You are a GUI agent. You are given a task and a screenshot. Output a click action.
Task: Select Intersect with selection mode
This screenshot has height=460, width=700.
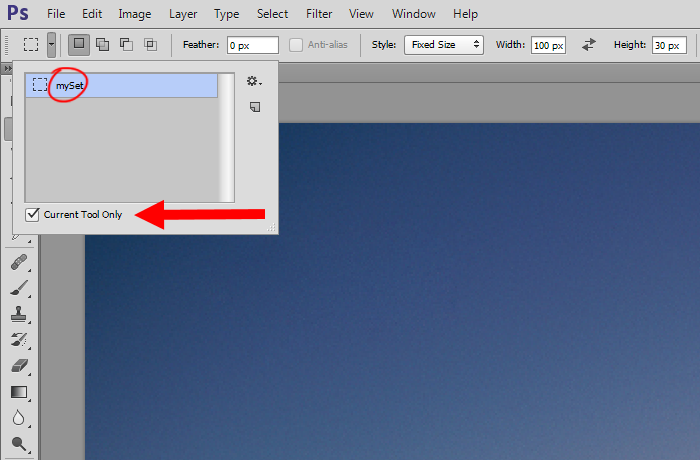click(150, 45)
